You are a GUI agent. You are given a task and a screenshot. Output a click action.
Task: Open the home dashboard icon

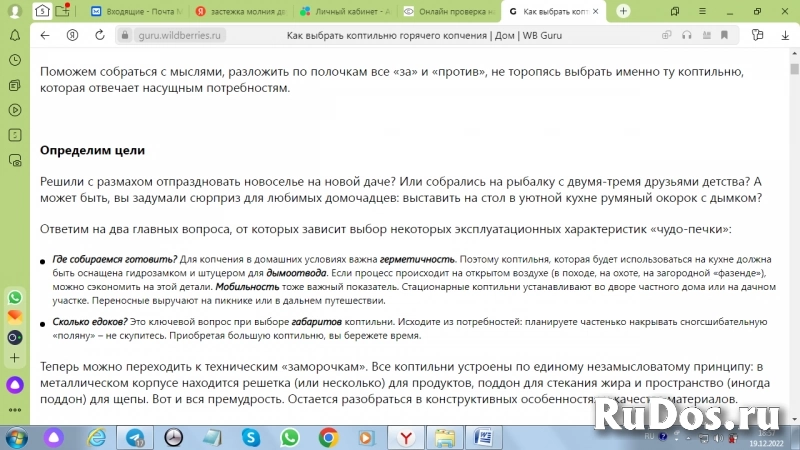point(42,11)
